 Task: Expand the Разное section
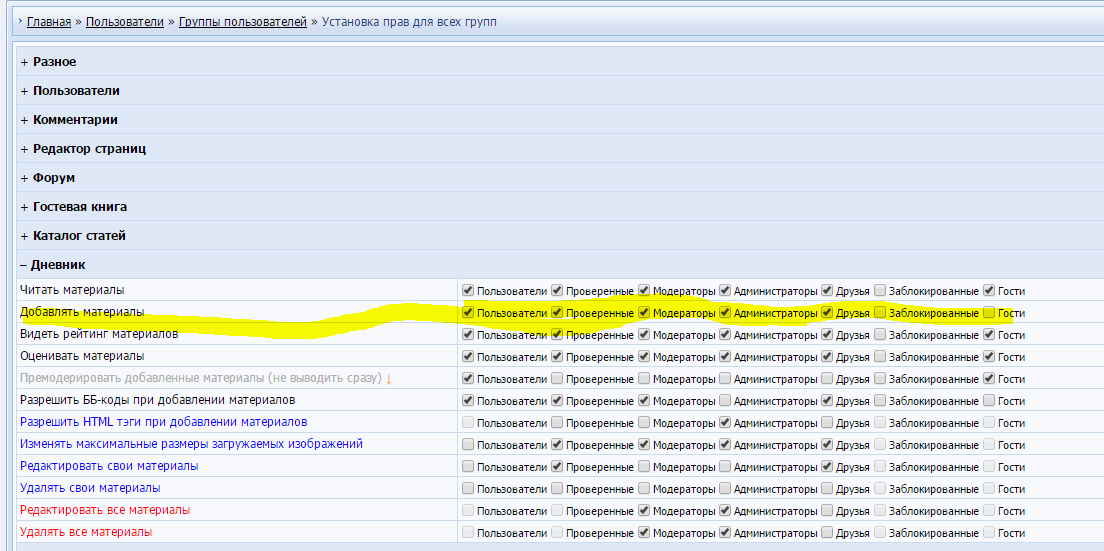pos(54,62)
